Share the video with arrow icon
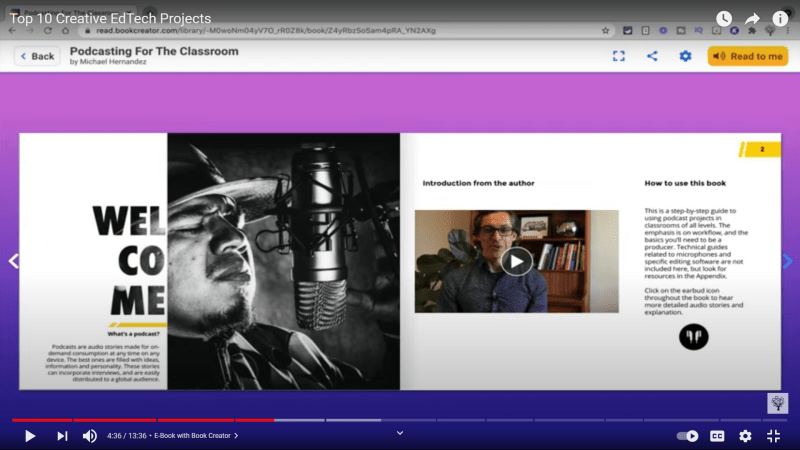 [x=752, y=19]
